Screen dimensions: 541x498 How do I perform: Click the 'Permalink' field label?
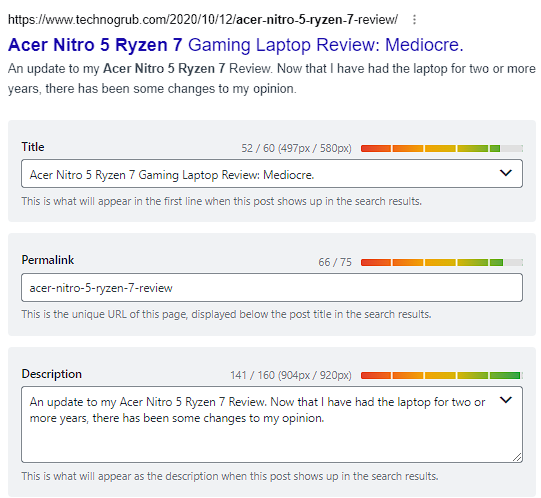coord(48,260)
